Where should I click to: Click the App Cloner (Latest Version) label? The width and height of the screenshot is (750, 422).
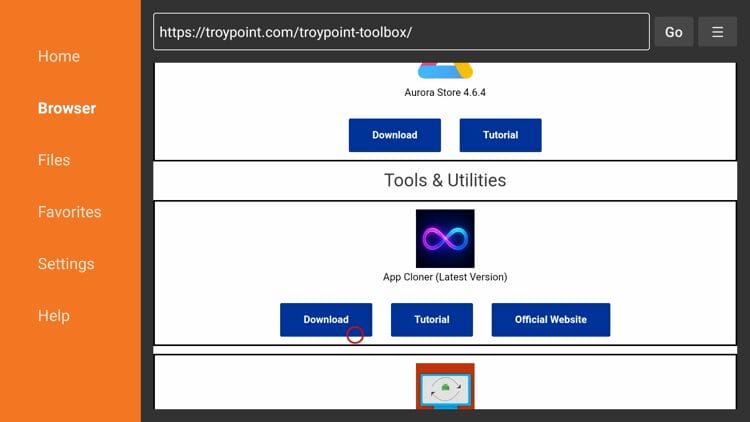445,277
